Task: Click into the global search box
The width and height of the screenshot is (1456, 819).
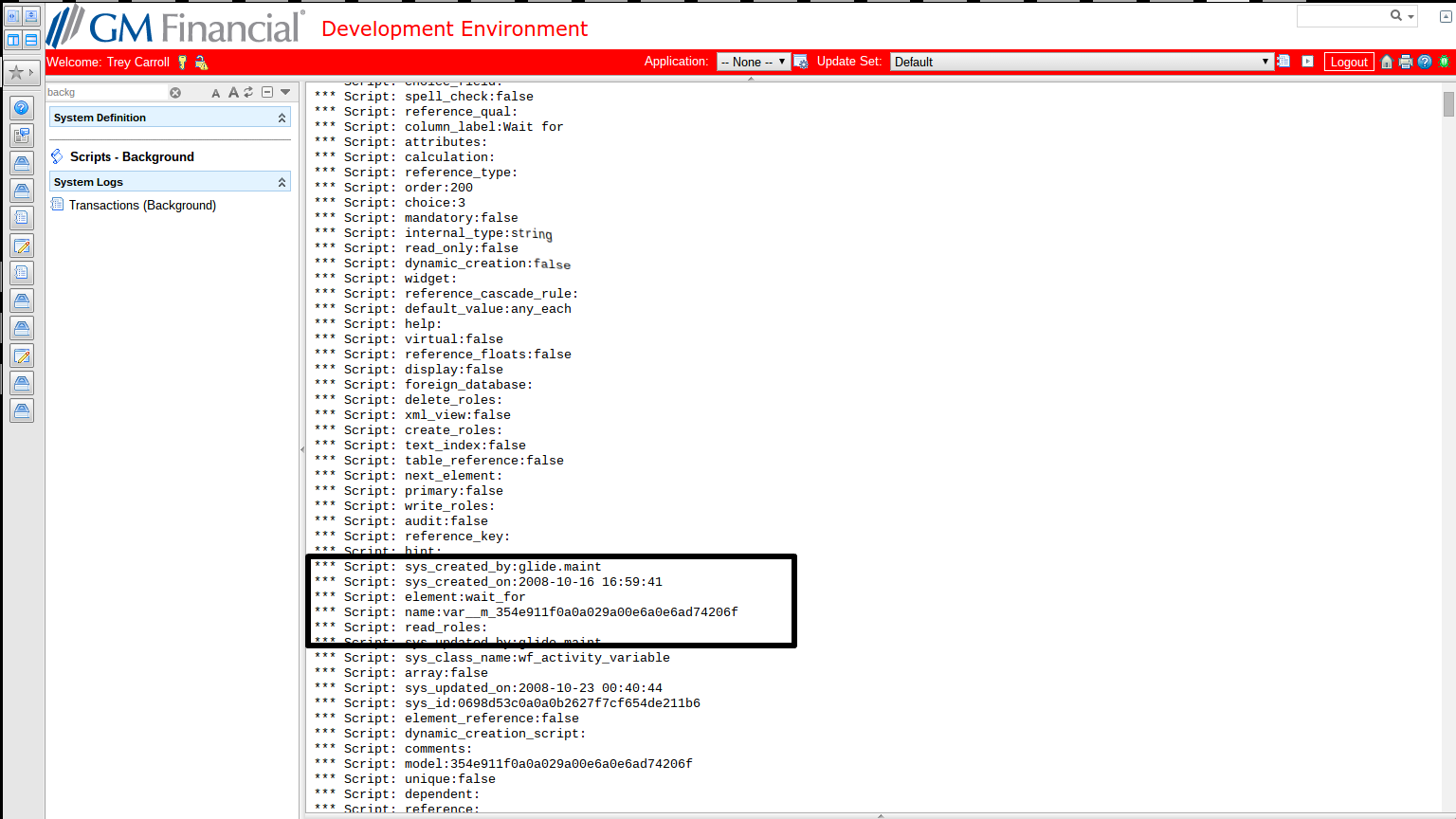Action: point(1343,16)
